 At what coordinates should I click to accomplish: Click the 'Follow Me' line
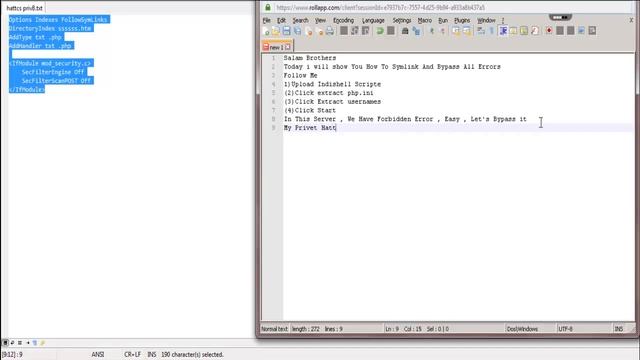[x=300, y=76]
